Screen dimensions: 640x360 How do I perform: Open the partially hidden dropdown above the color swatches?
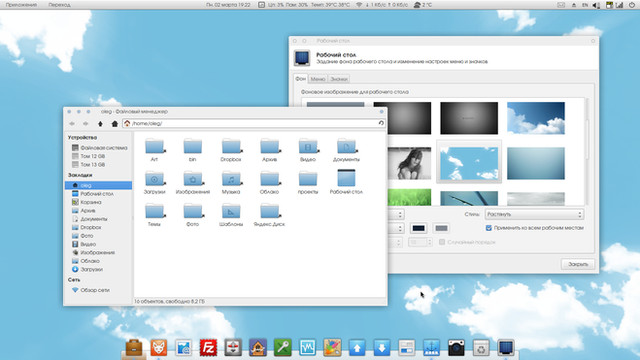click(396, 214)
